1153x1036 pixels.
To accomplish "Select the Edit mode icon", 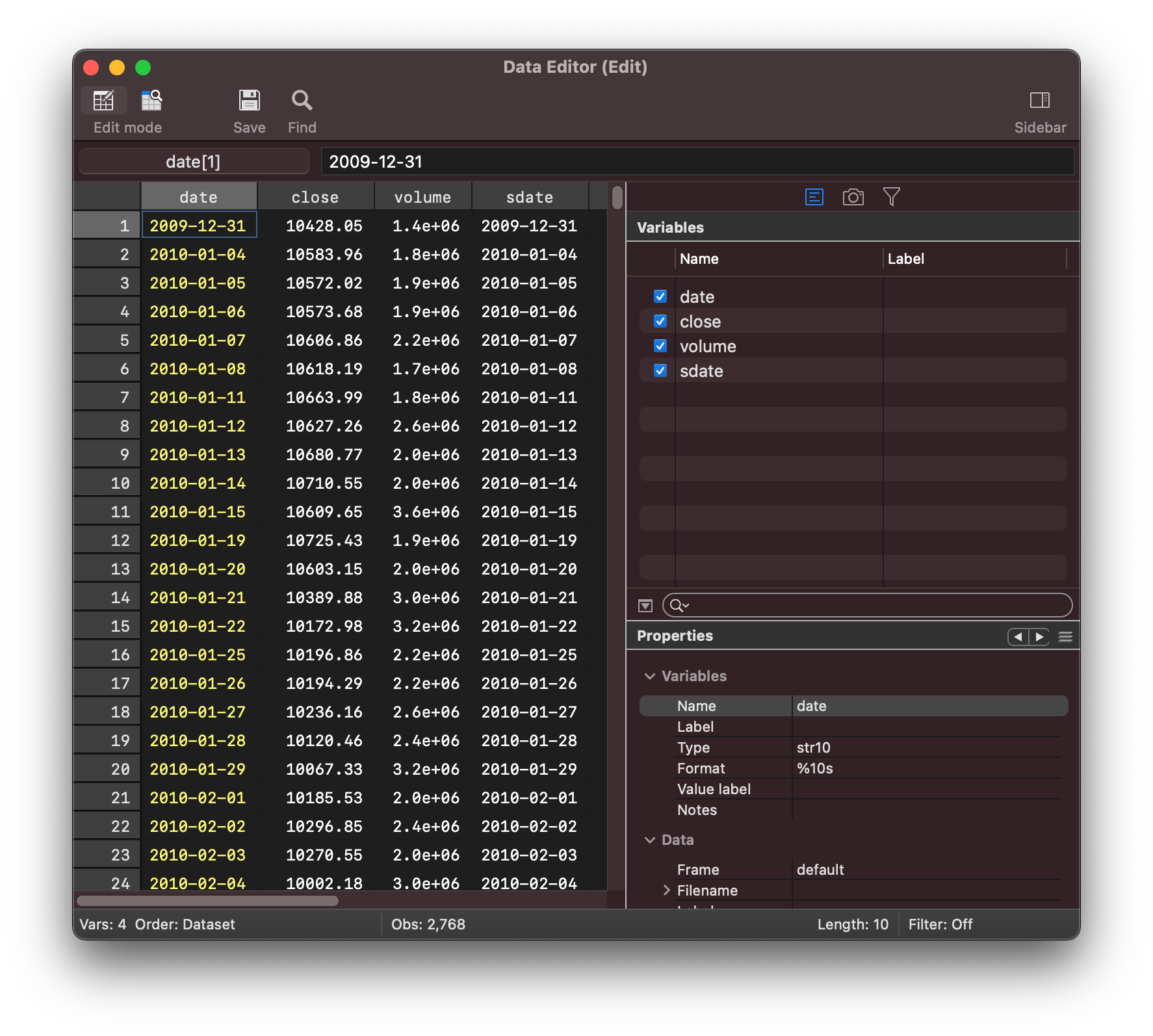I will click(x=104, y=100).
